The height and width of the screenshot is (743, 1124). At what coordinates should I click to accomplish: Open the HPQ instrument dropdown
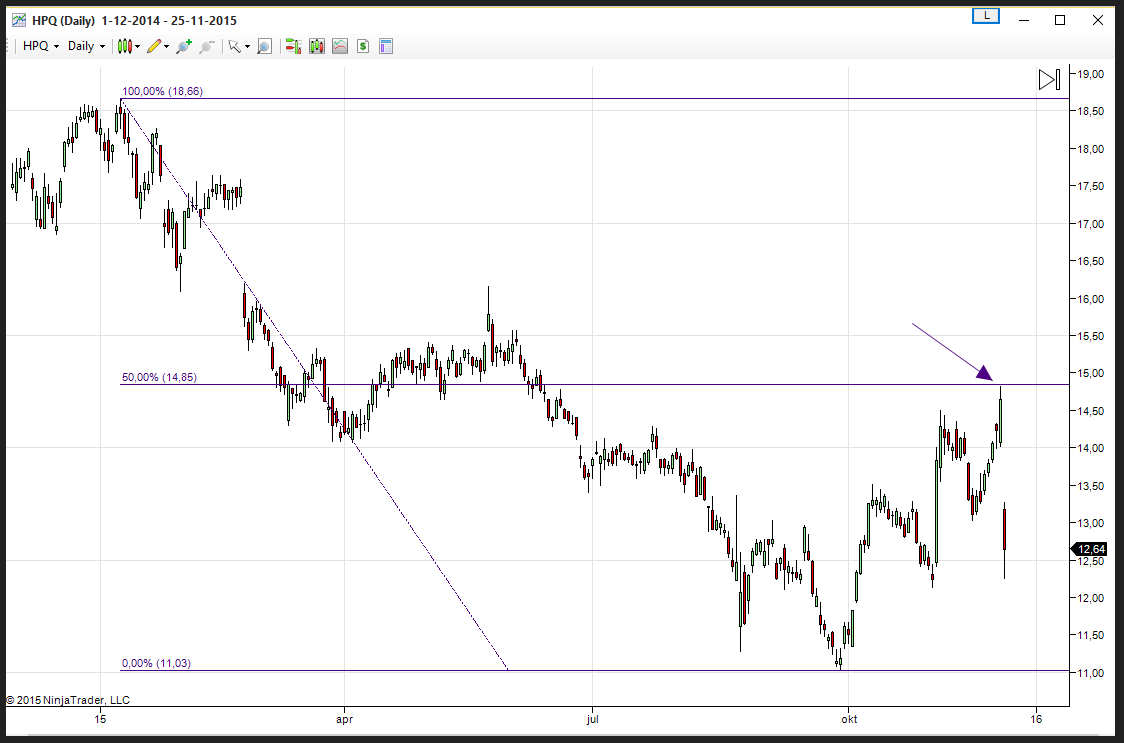click(x=41, y=46)
